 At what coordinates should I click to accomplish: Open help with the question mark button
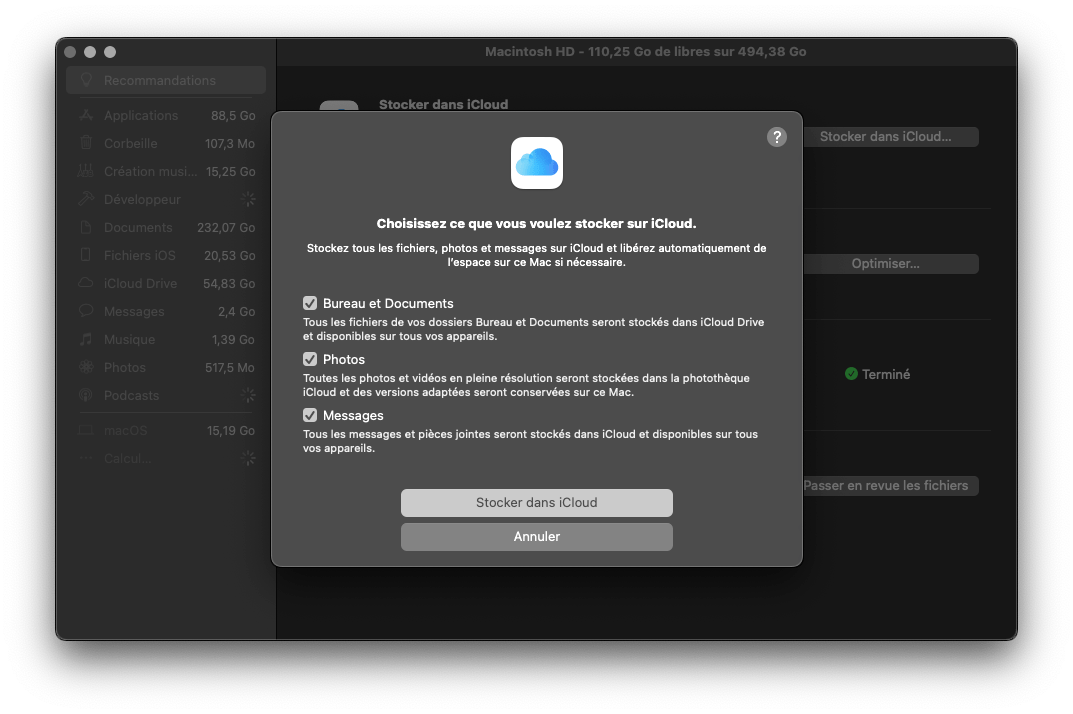(x=777, y=137)
